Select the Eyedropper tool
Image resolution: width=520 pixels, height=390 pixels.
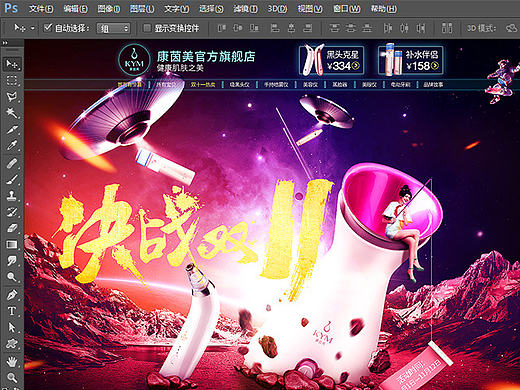coord(12,145)
